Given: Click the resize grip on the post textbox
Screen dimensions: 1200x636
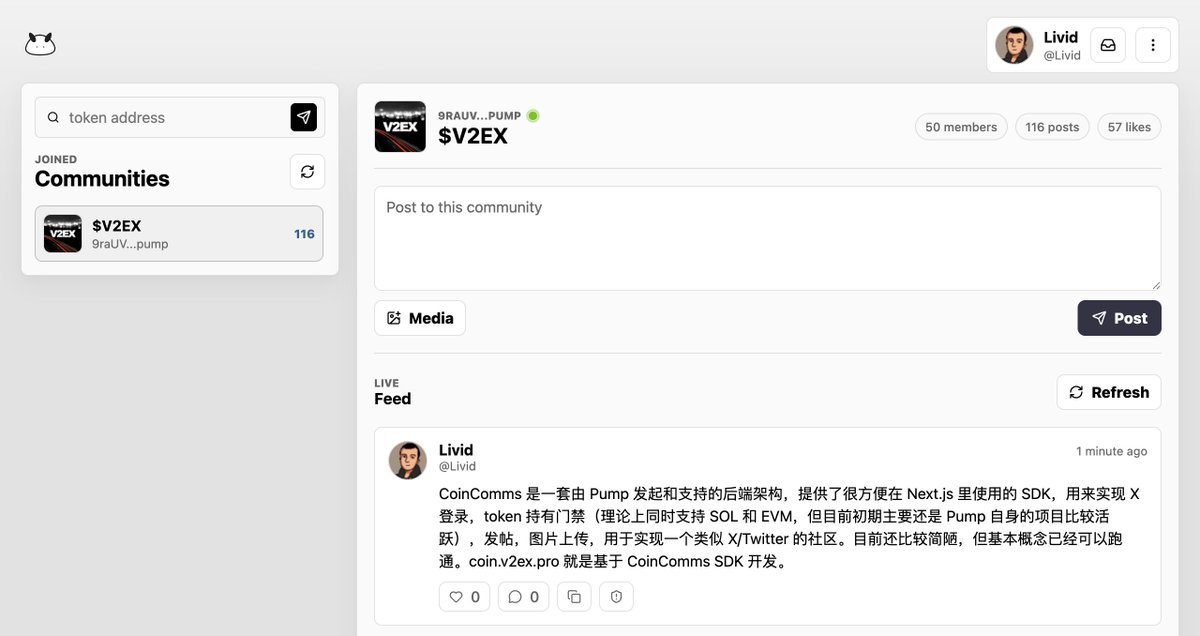Looking at the screenshot, I should (x=1155, y=284).
